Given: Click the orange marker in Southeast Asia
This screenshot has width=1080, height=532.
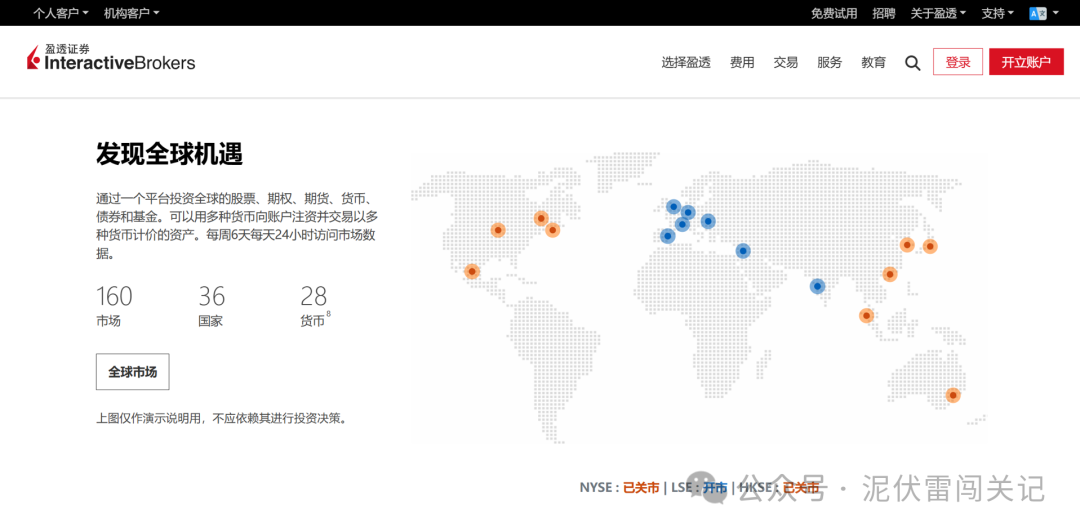Looking at the screenshot, I should click(x=866, y=316).
